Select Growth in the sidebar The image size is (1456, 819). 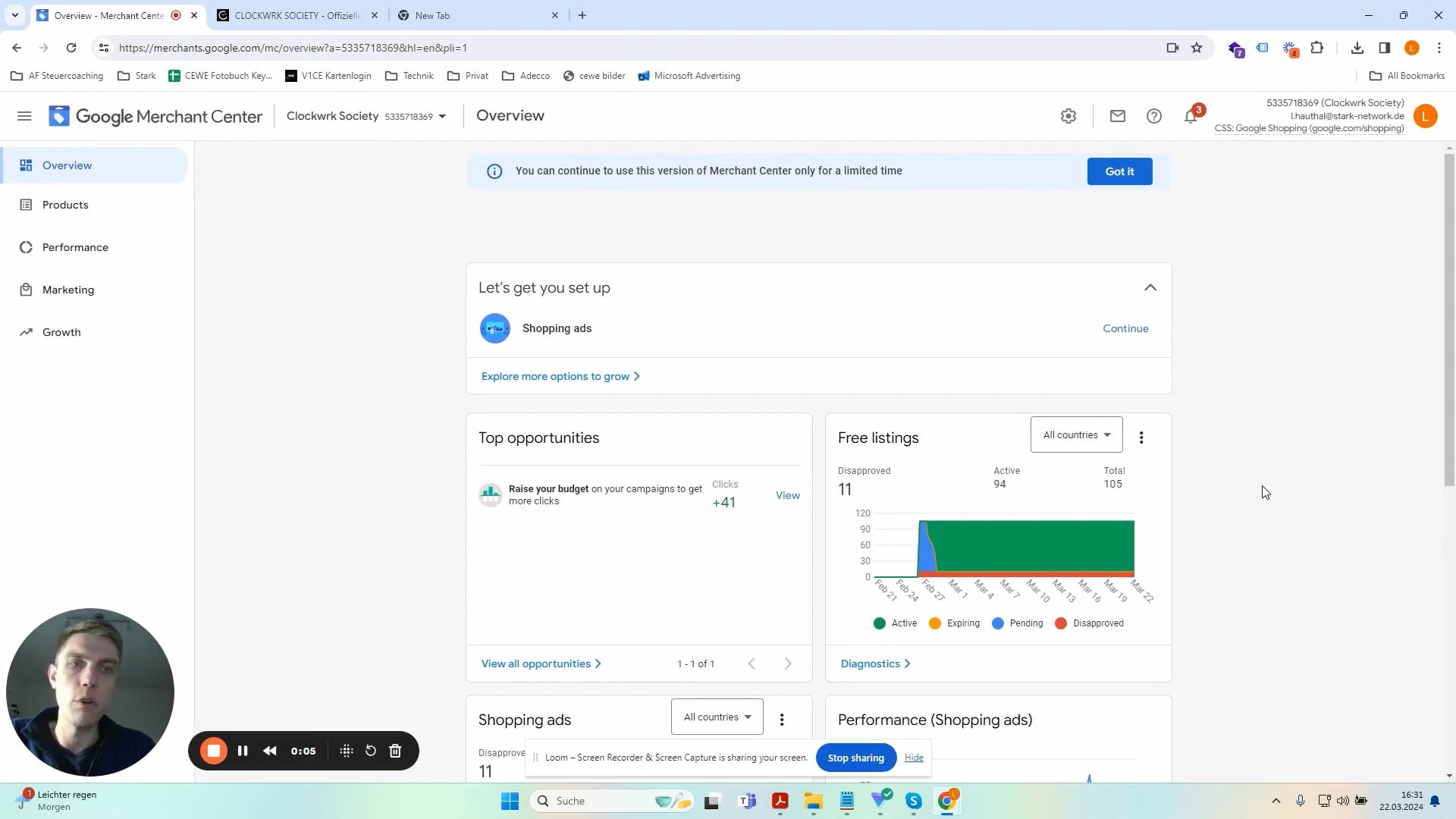coord(94,332)
